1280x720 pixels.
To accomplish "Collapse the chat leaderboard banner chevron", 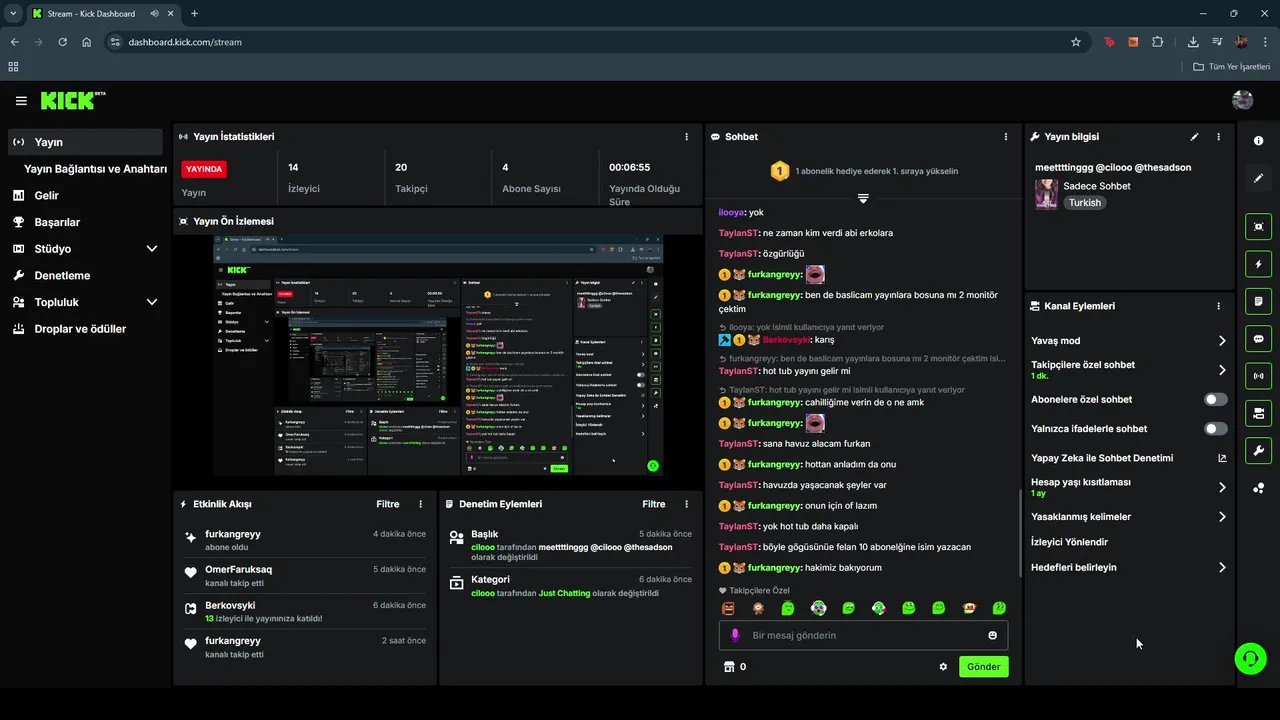I will (863, 198).
